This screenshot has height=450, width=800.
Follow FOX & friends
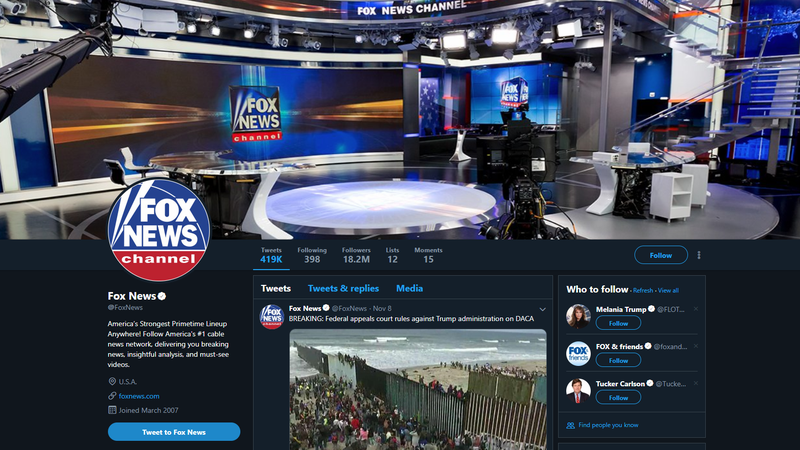tap(618, 360)
